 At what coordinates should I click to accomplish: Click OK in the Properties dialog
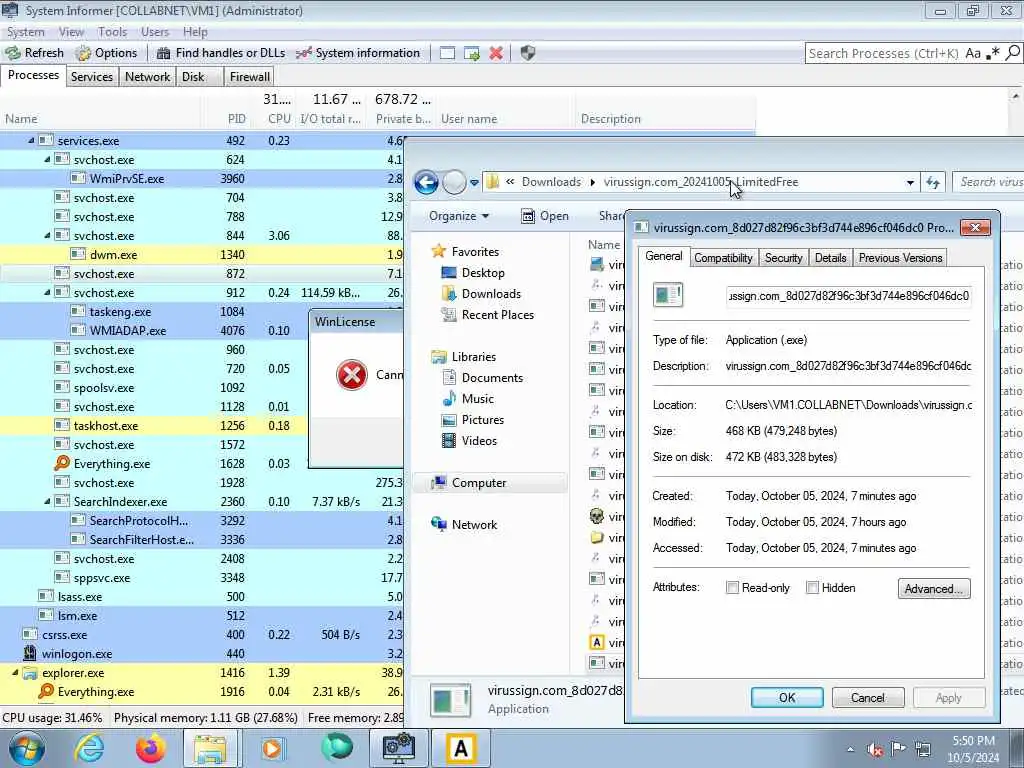[x=787, y=697]
